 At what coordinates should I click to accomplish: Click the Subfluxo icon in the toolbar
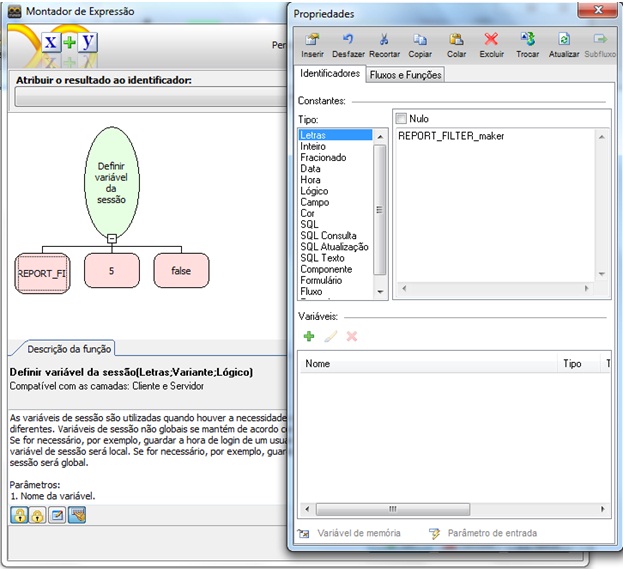point(600,39)
